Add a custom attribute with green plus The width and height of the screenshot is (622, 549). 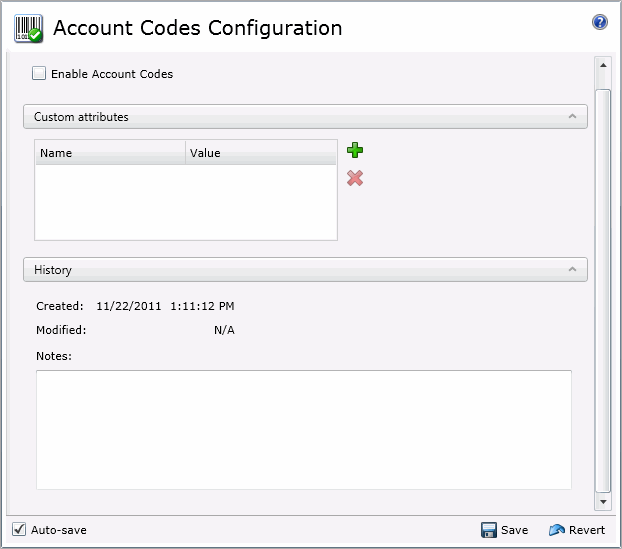(355, 151)
